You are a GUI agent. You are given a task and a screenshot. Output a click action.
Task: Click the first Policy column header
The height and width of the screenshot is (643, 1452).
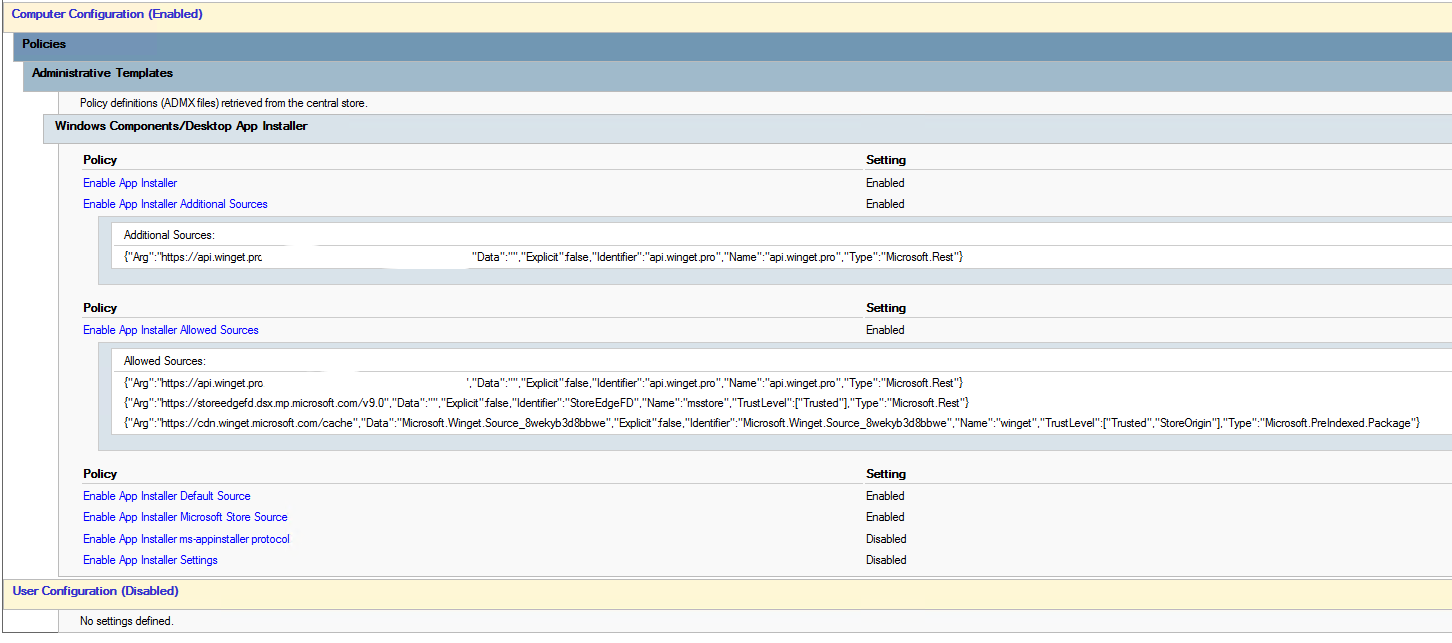[100, 160]
